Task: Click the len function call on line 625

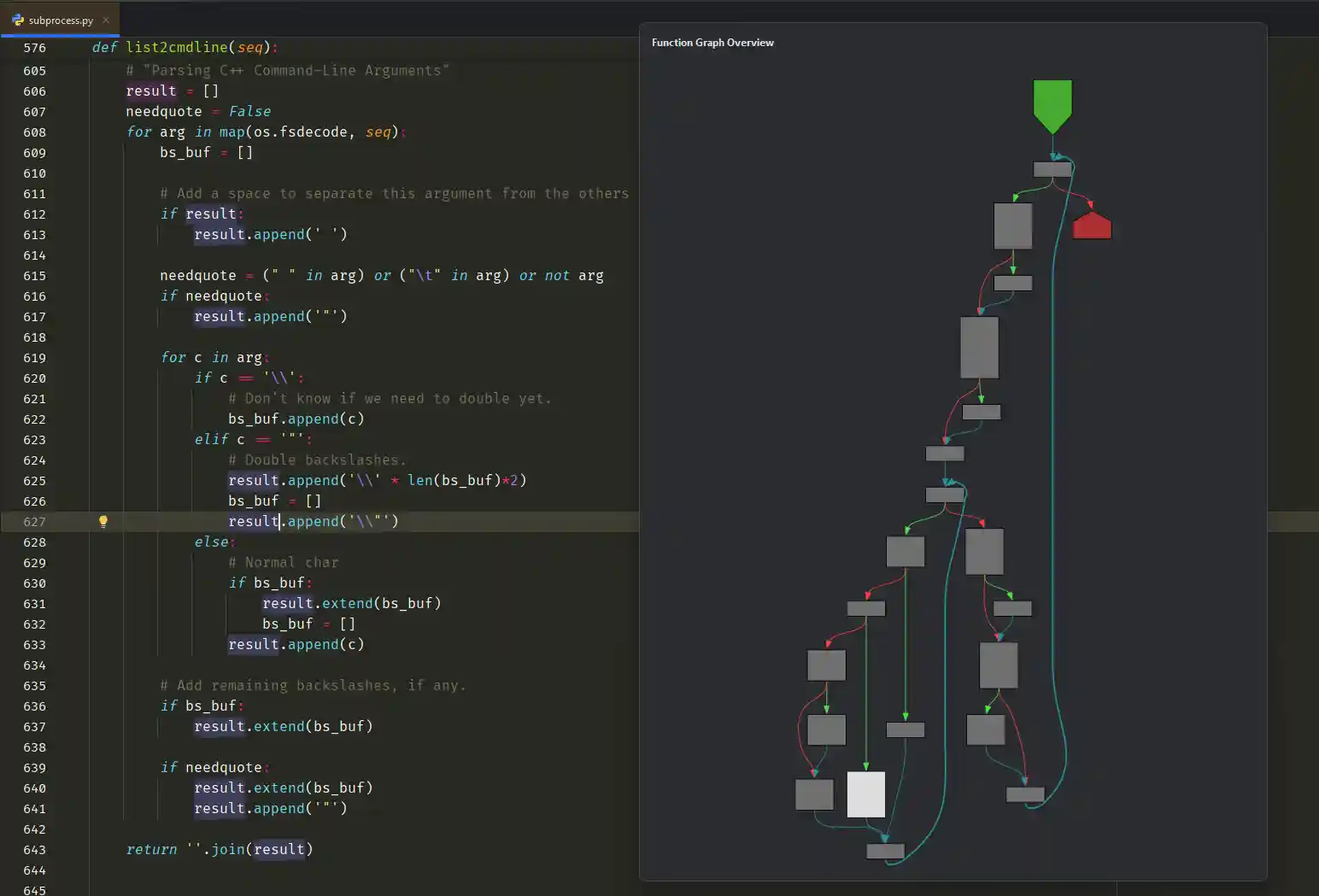Action: 419,481
